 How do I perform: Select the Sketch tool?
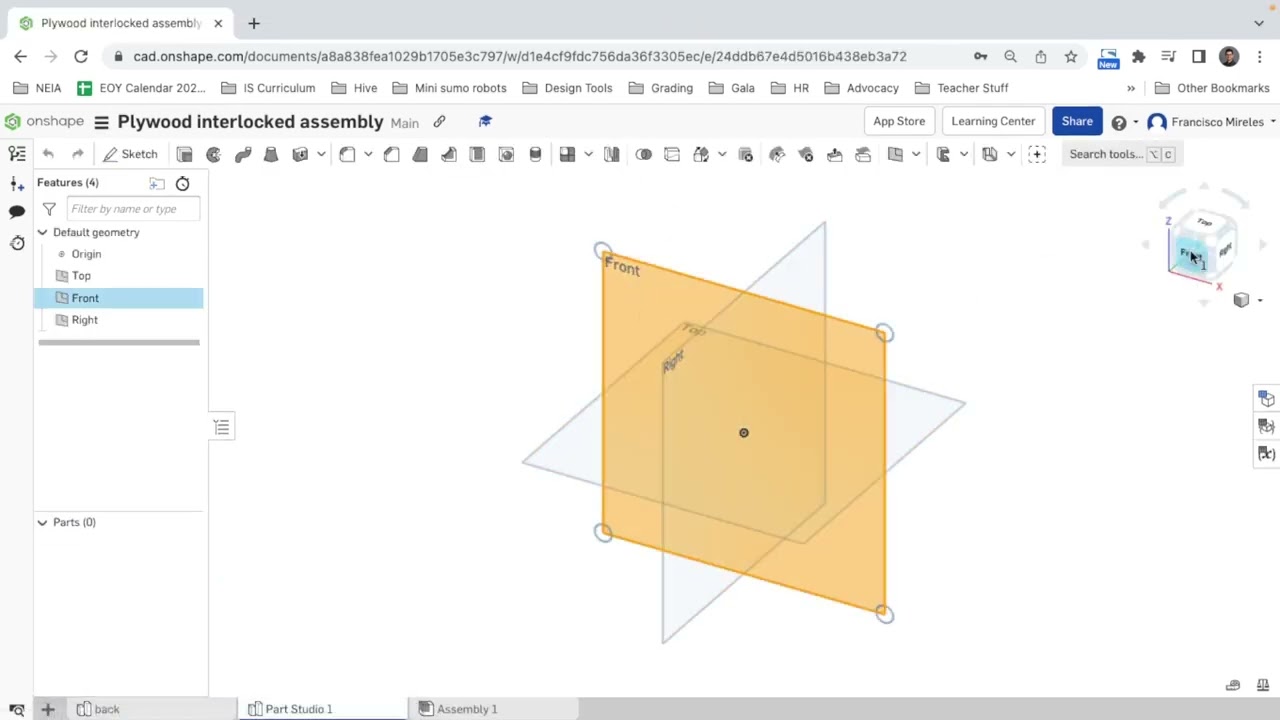click(130, 154)
